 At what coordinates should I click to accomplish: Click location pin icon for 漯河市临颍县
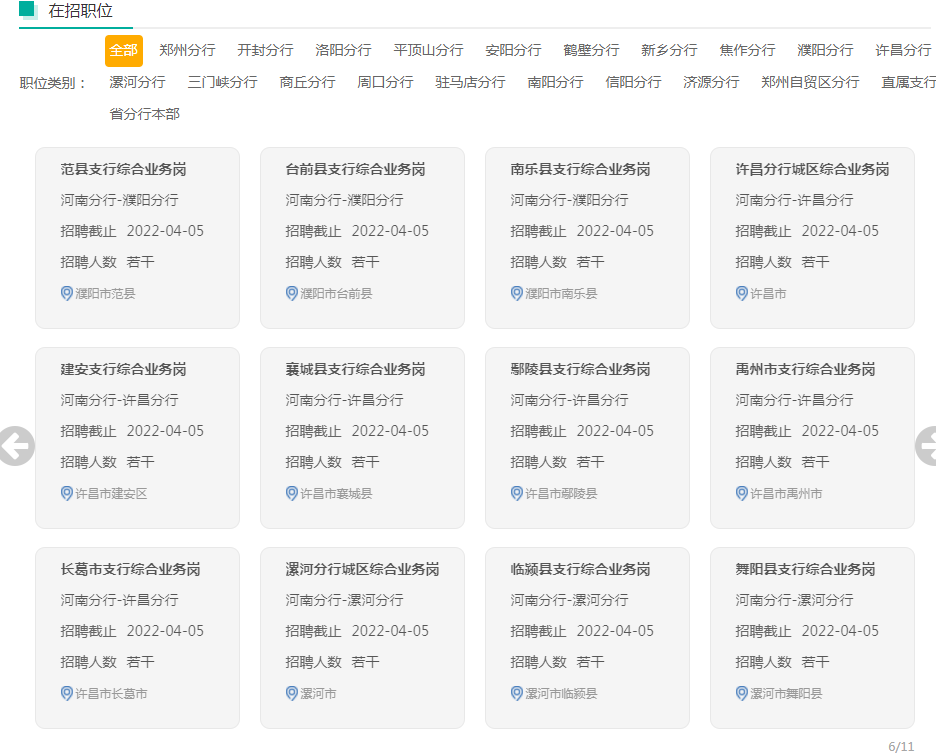(x=517, y=694)
